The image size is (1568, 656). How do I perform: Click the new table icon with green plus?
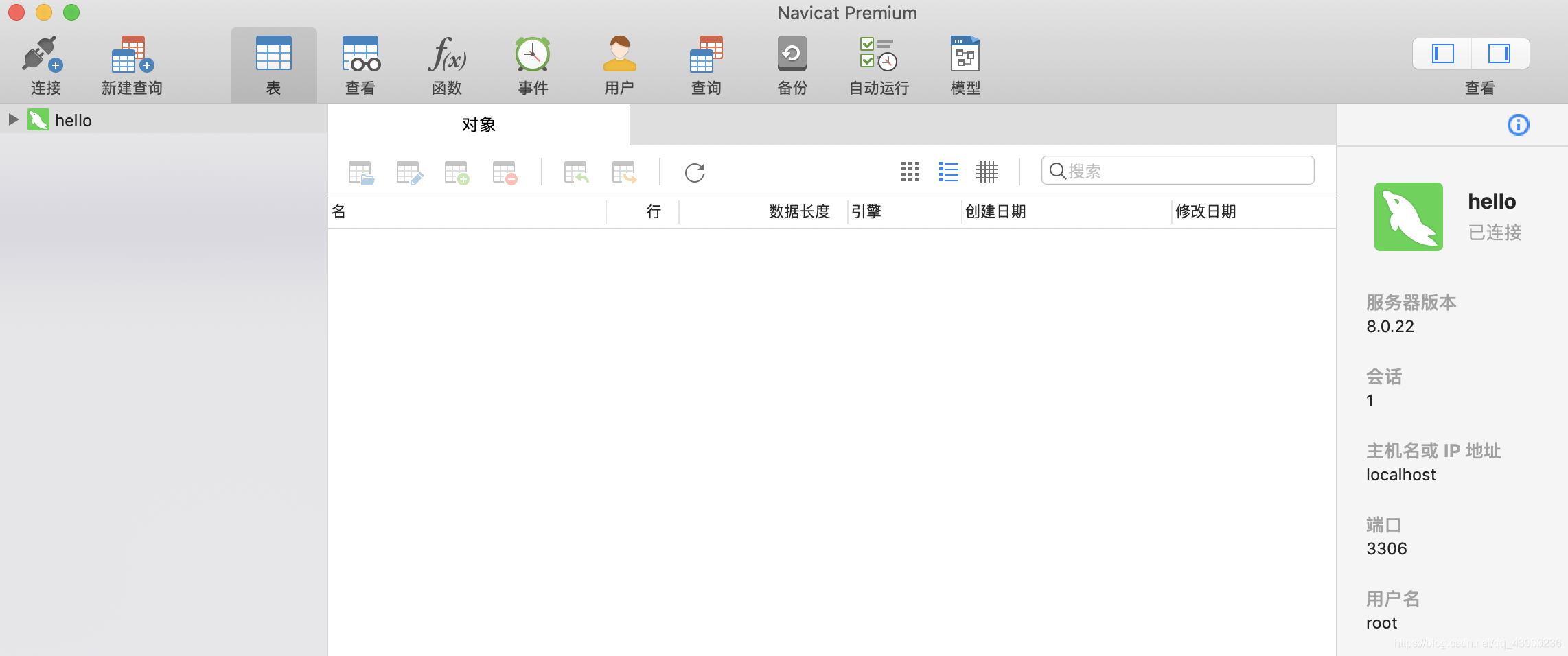point(456,172)
